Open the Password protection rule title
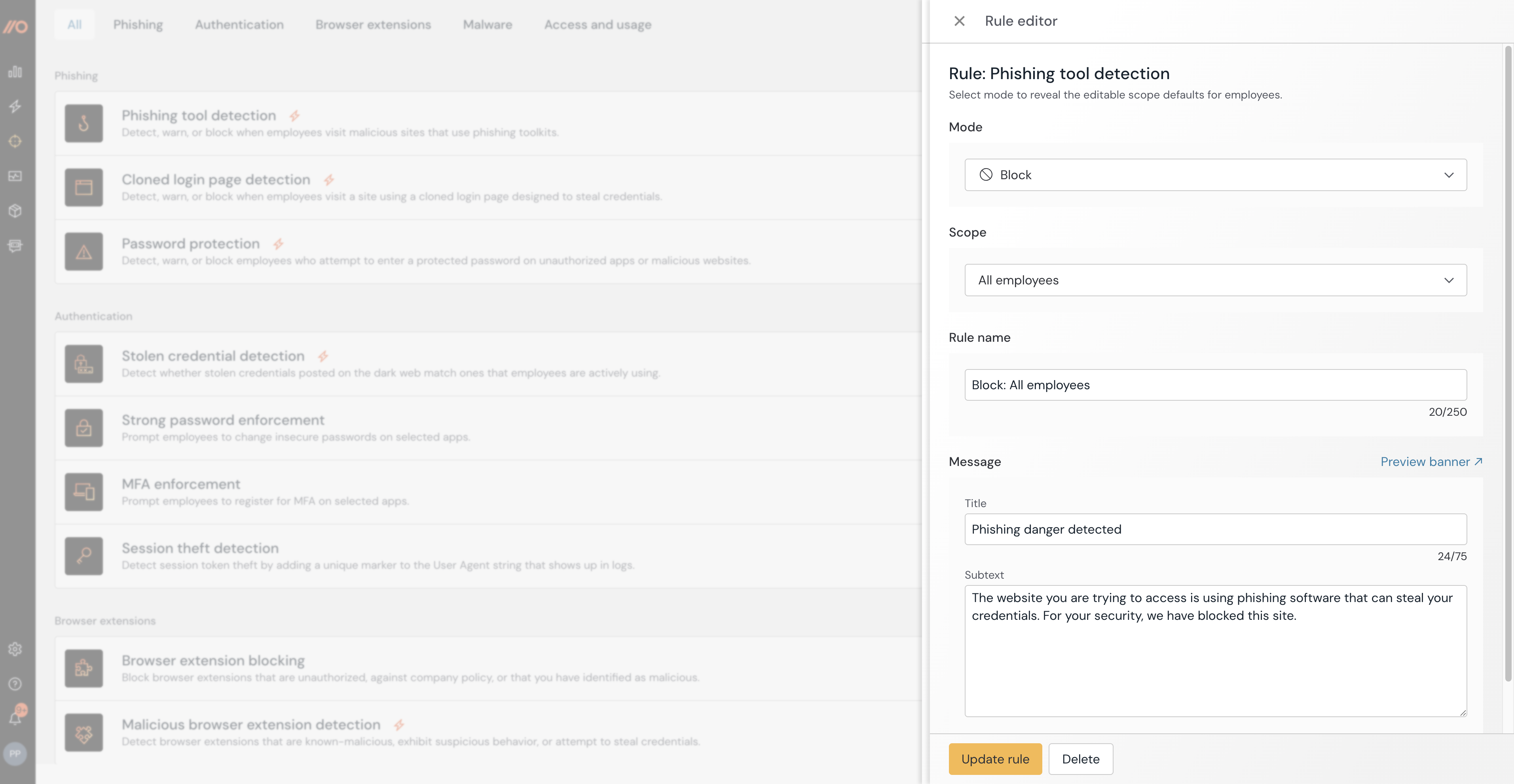 [x=190, y=243]
